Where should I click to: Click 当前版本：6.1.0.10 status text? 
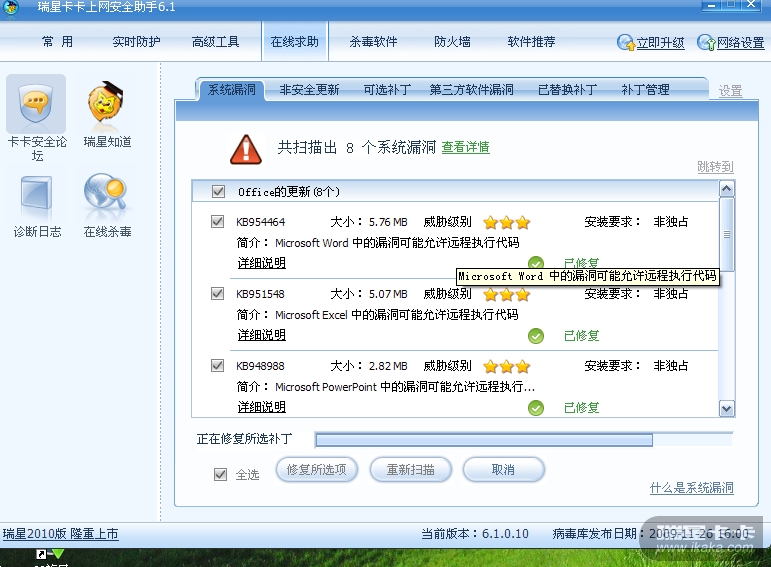click(x=475, y=534)
